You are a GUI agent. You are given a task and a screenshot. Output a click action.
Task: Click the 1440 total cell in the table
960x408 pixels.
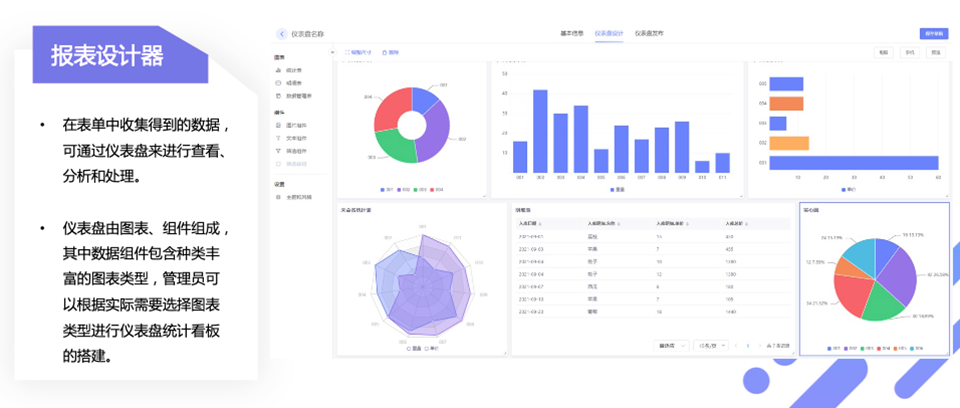(730, 312)
